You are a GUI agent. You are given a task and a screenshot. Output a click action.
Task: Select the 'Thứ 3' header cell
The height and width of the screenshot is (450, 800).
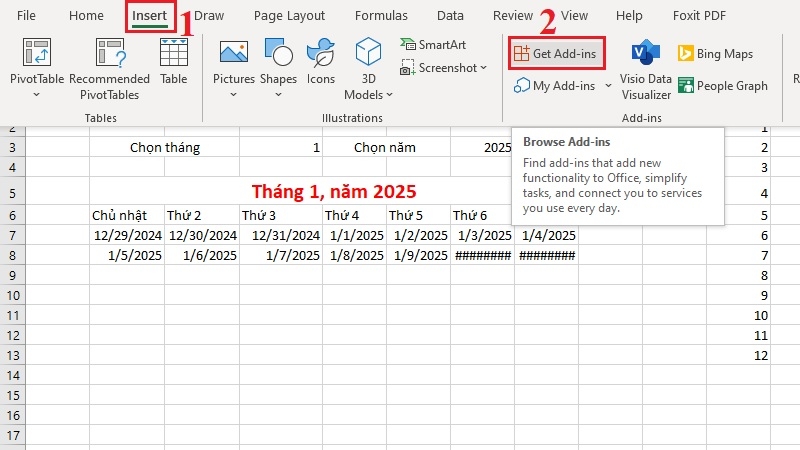pyautogui.click(x=281, y=215)
